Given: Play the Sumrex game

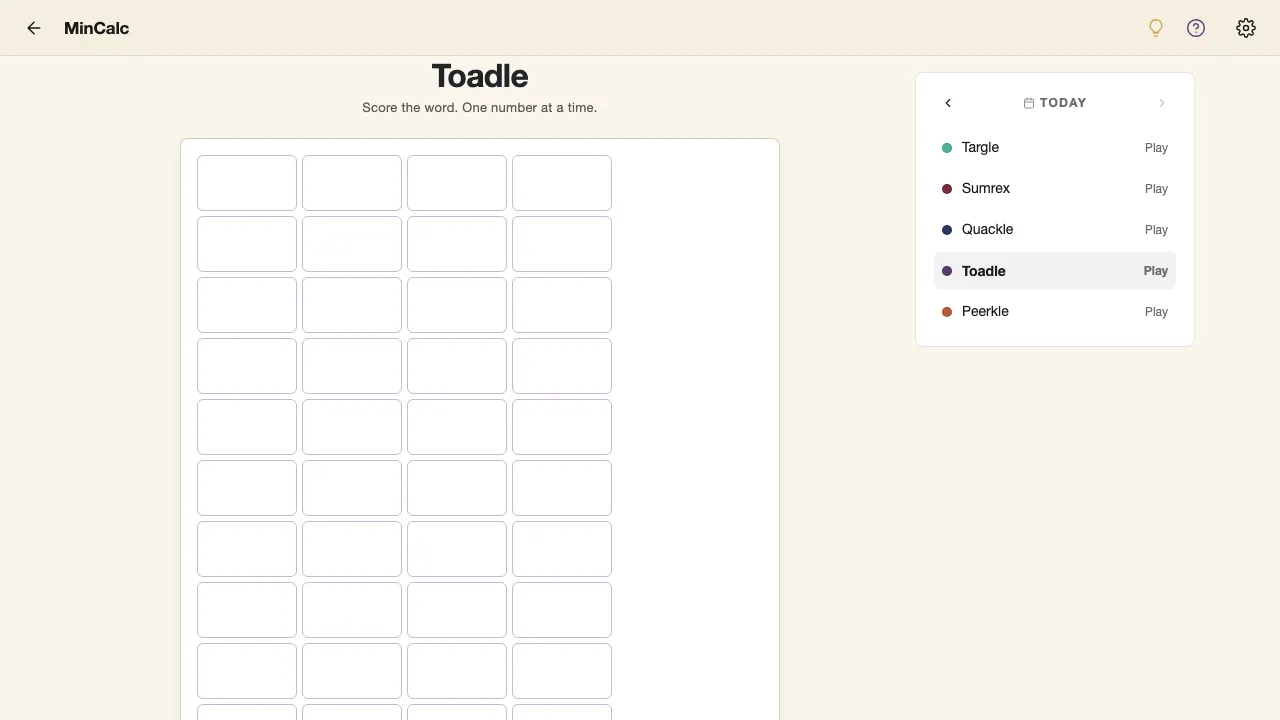Looking at the screenshot, I should 1156,189.
